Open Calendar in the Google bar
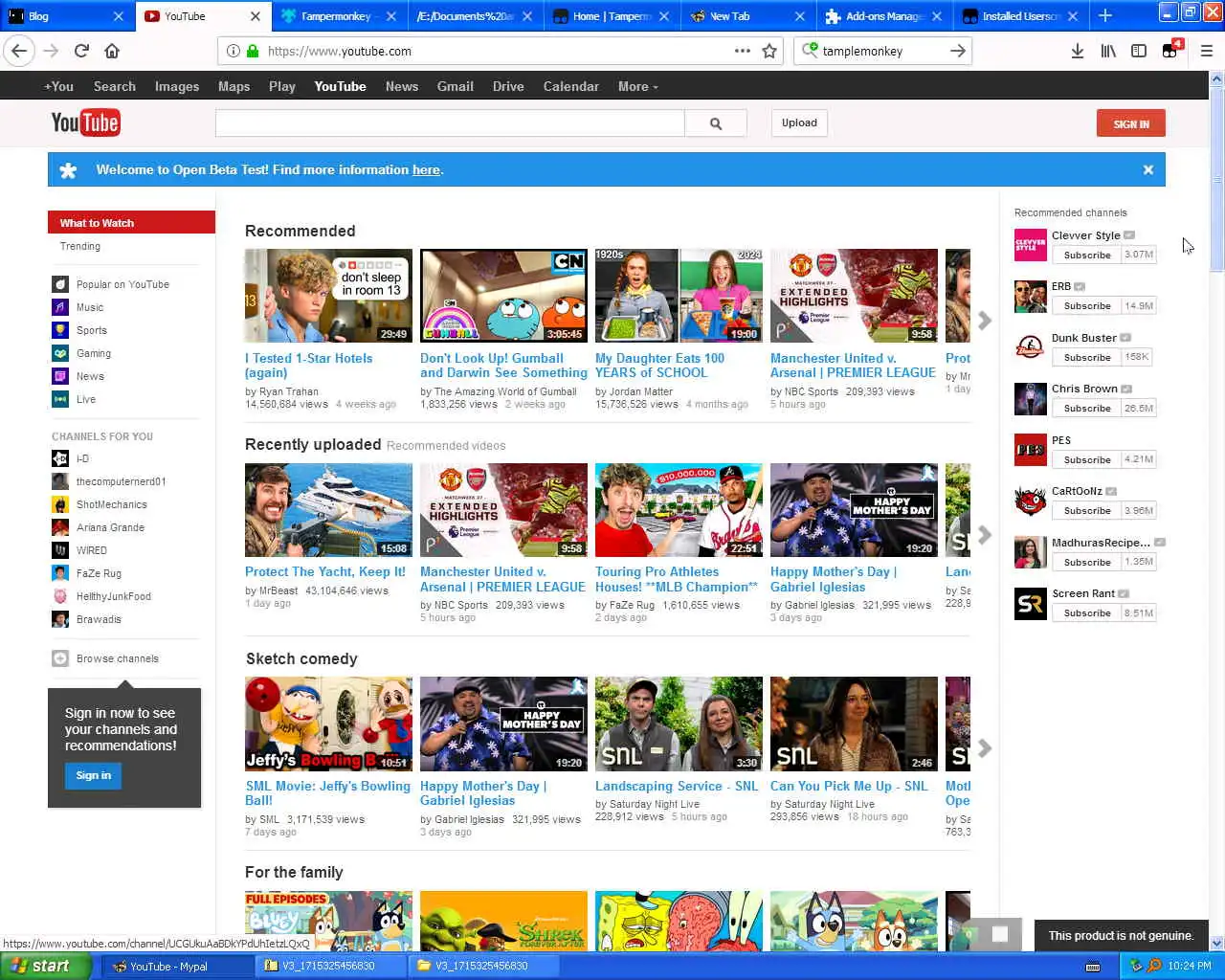The width and height of the screenshot is (1225, 980). click(x=571, y=86)
